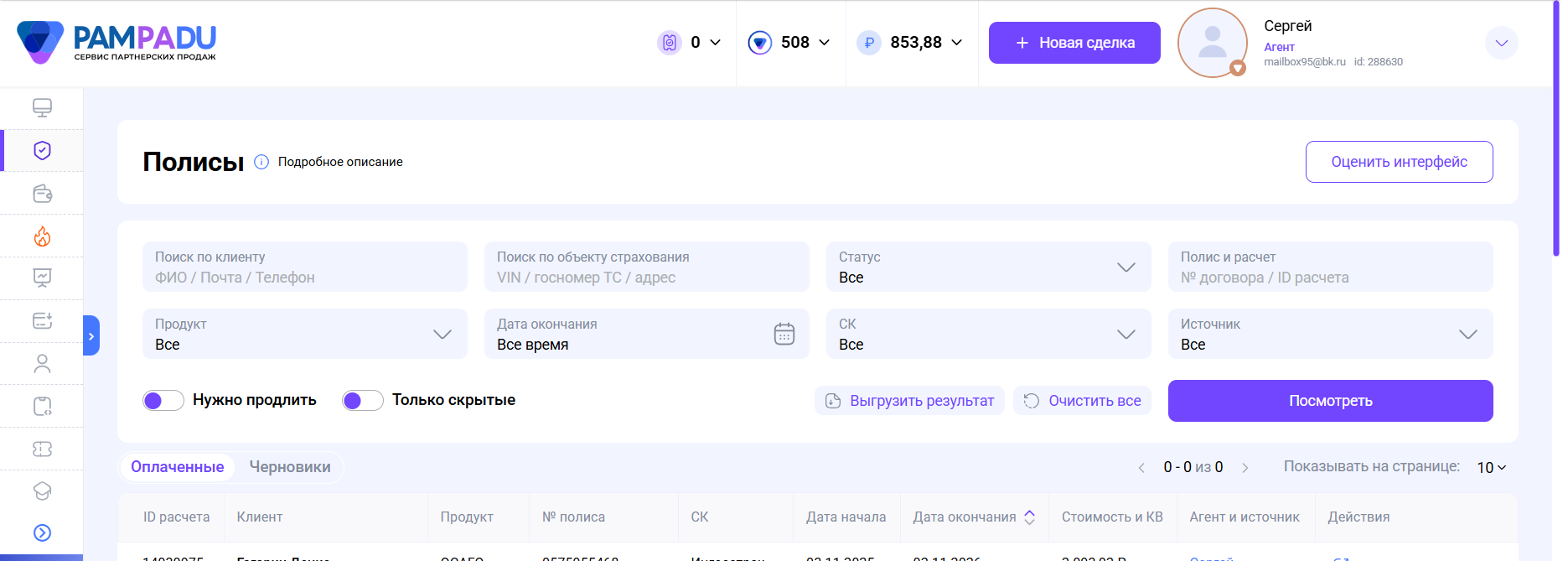The height and width of the screenshot is (561, 1568).
Task: Open the Подробное описание link
Action: click(x=340, y=162)
